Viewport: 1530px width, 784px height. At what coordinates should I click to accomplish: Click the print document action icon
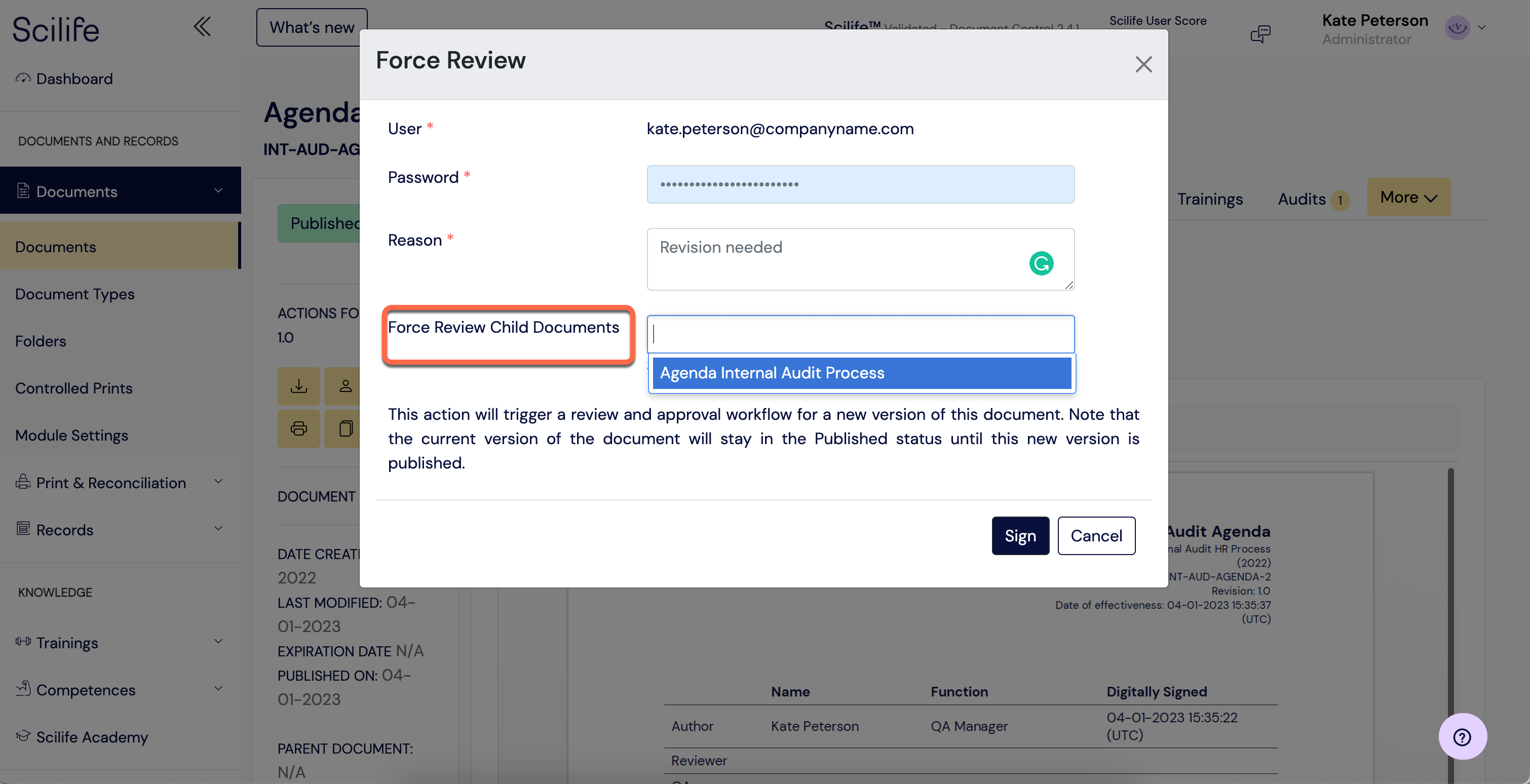(x=299, y=428)
